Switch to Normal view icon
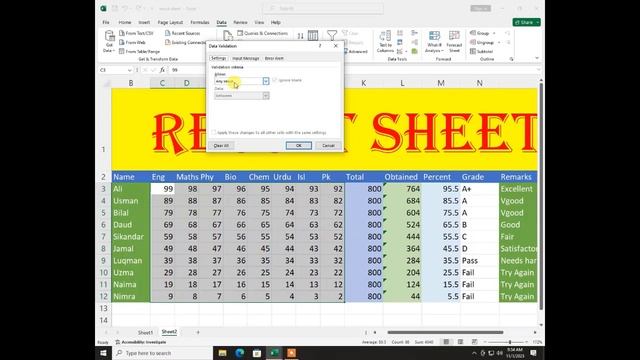This screenshot has width=640, height=360. 446,342
